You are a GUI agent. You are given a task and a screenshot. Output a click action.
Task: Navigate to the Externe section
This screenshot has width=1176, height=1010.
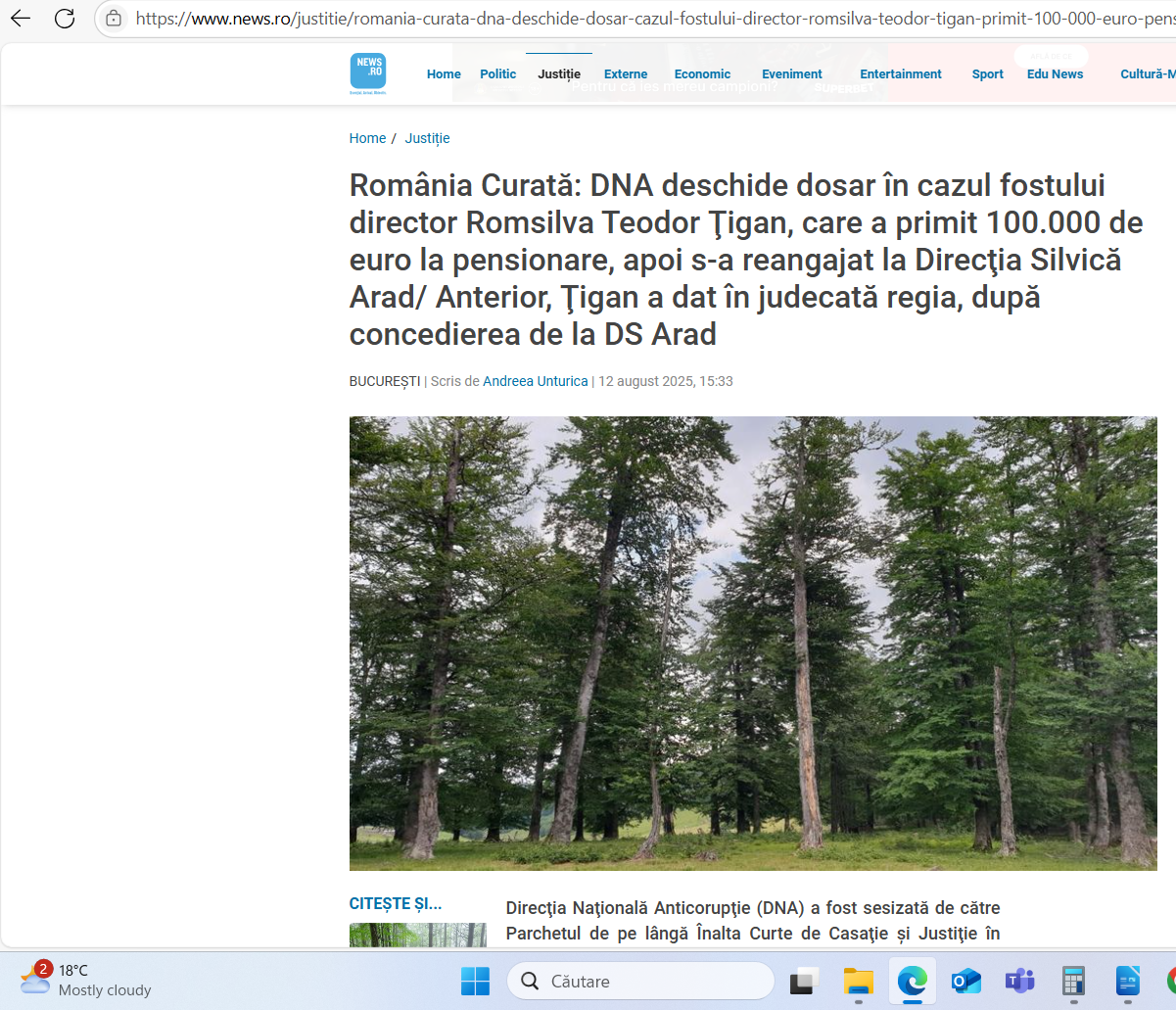coord(626,73)
